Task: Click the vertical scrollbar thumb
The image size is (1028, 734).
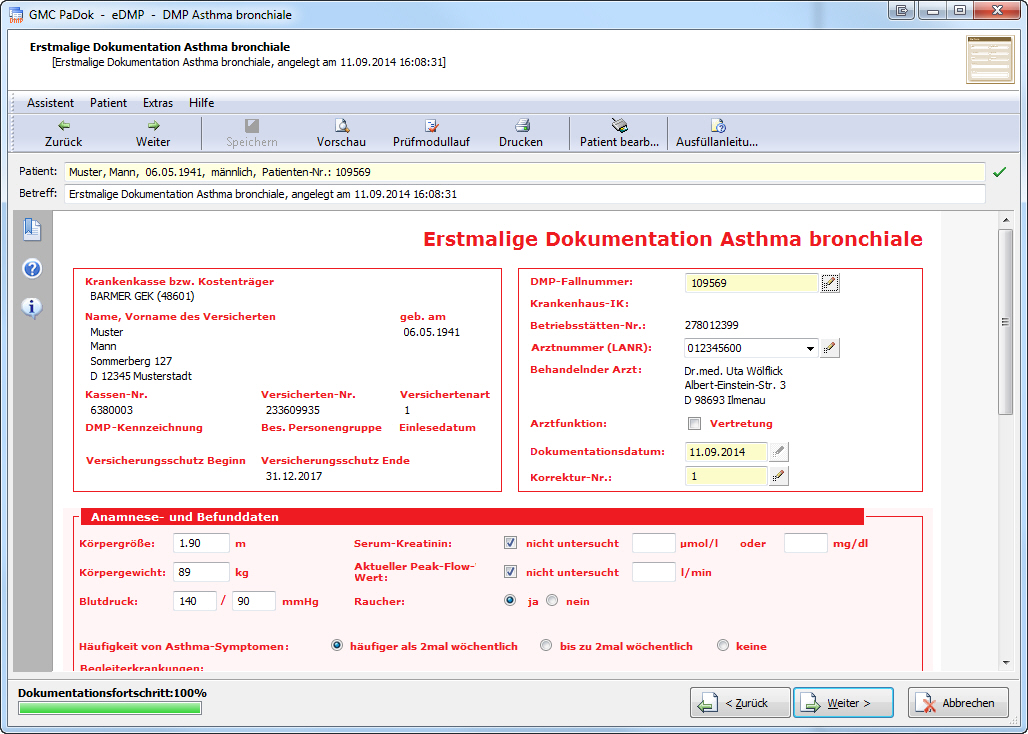Action: pos(1006,321)
